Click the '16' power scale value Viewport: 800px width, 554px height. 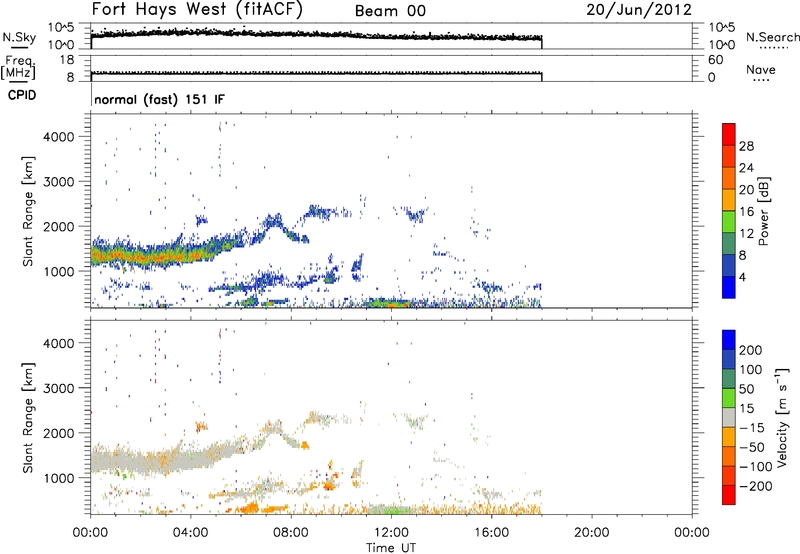click(746, 212)
